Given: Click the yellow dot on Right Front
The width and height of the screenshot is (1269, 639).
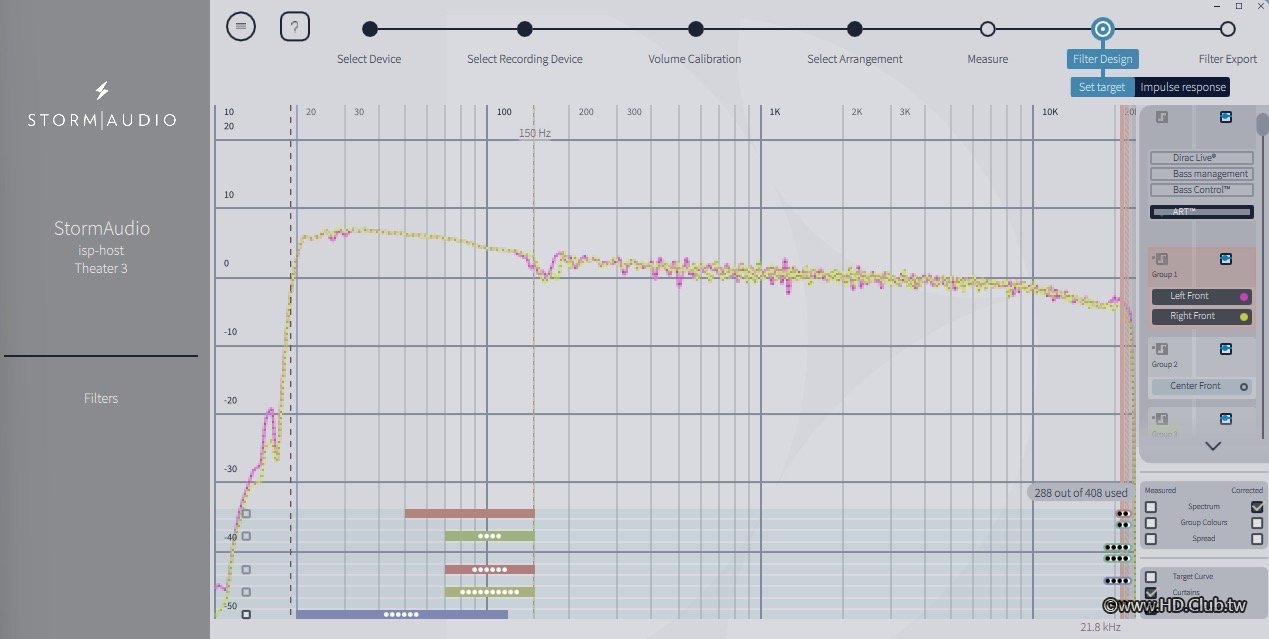Looking at the screenshot, I should pos(1244,317).
